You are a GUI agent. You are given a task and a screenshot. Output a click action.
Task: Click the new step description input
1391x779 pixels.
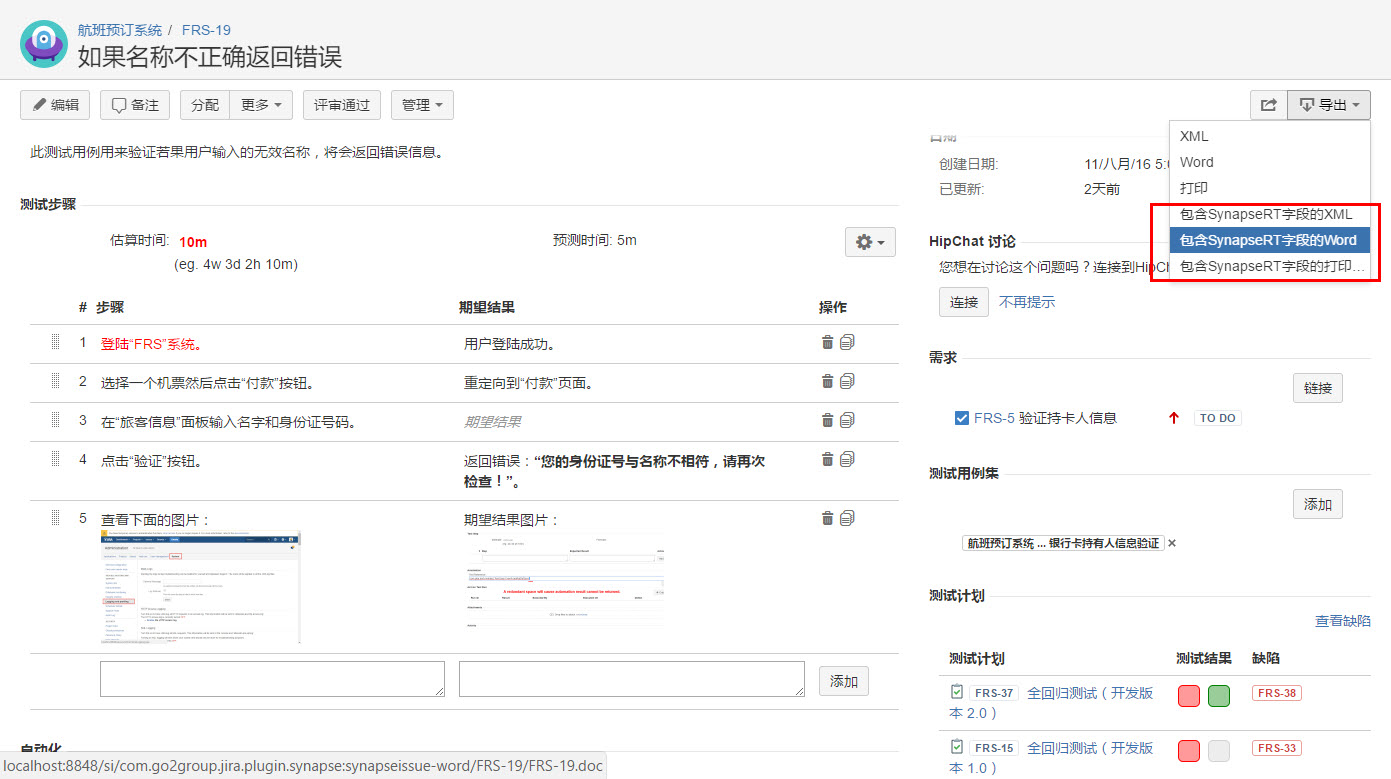tap(272, 678)
